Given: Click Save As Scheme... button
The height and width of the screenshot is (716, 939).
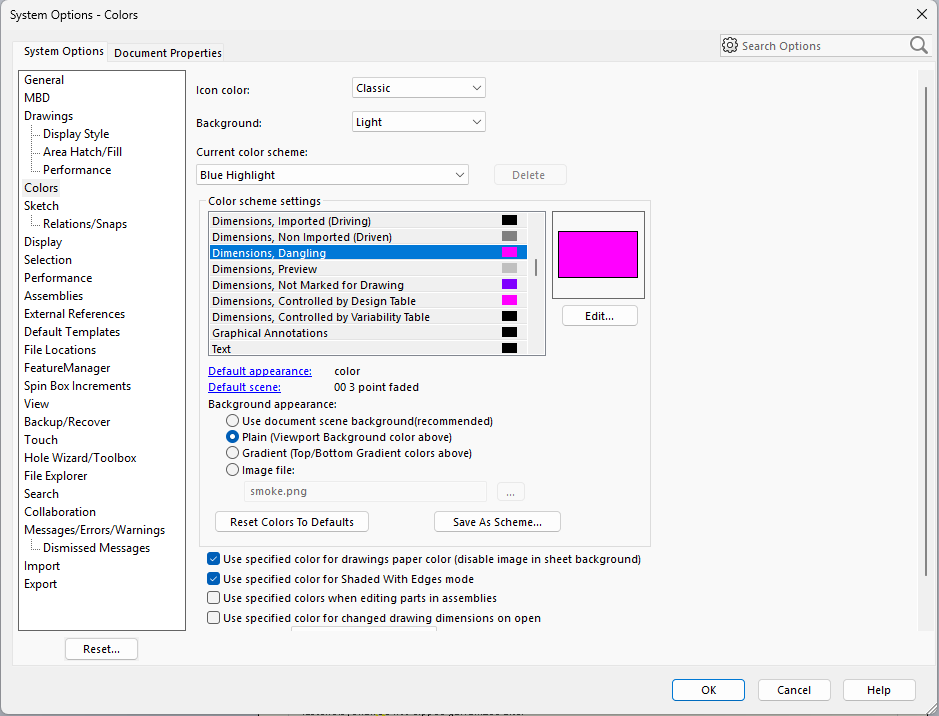Looking at the screenshot, I should [x=497, y=522].
